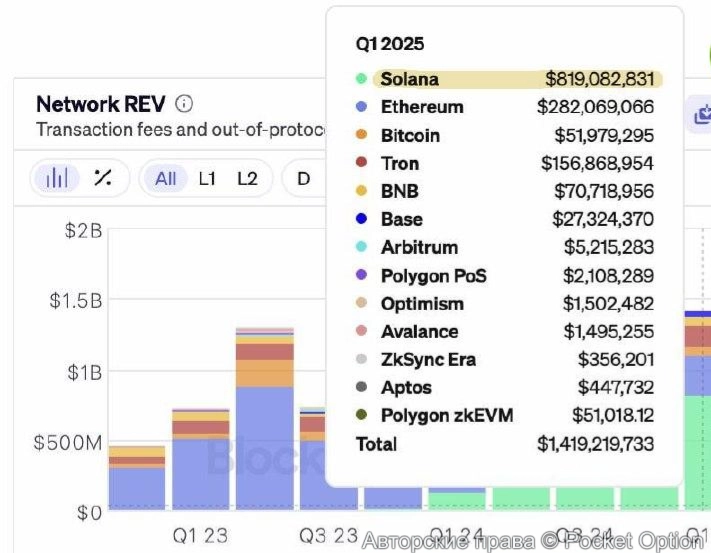711x553 pixels.
Task: Click the blue Ethereum legend dot
Action: click(x=361, y=107)
